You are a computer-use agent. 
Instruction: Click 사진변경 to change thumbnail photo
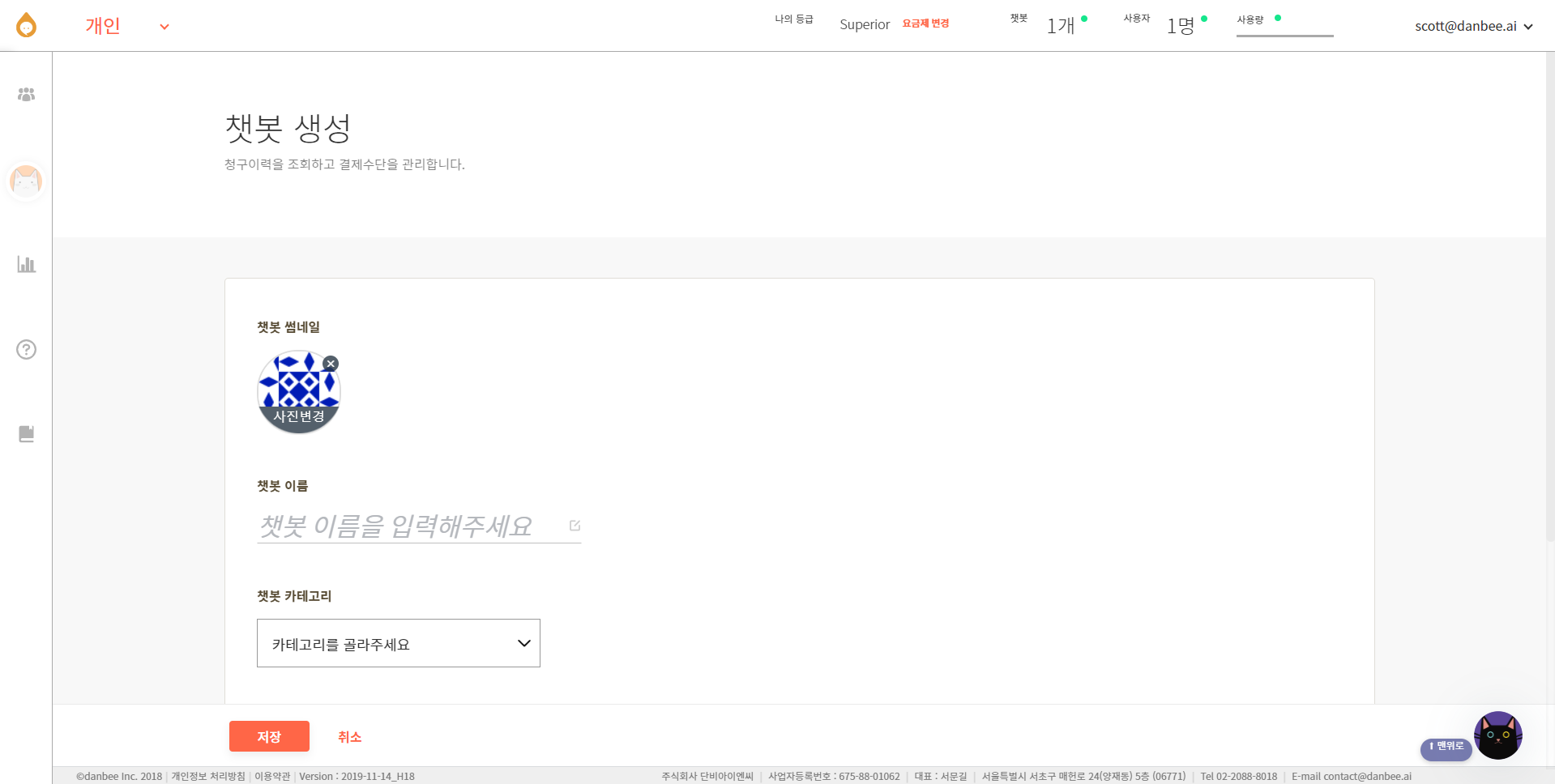pyautogui.click(x=299, y=416)
